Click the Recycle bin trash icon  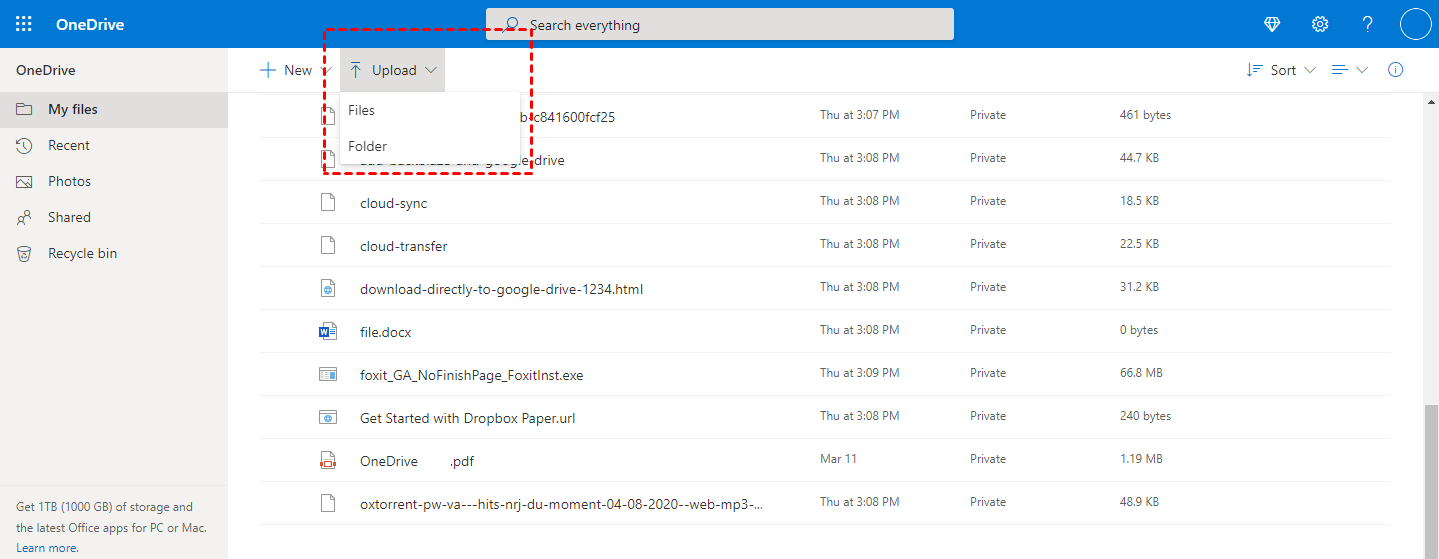pos(25,254)
